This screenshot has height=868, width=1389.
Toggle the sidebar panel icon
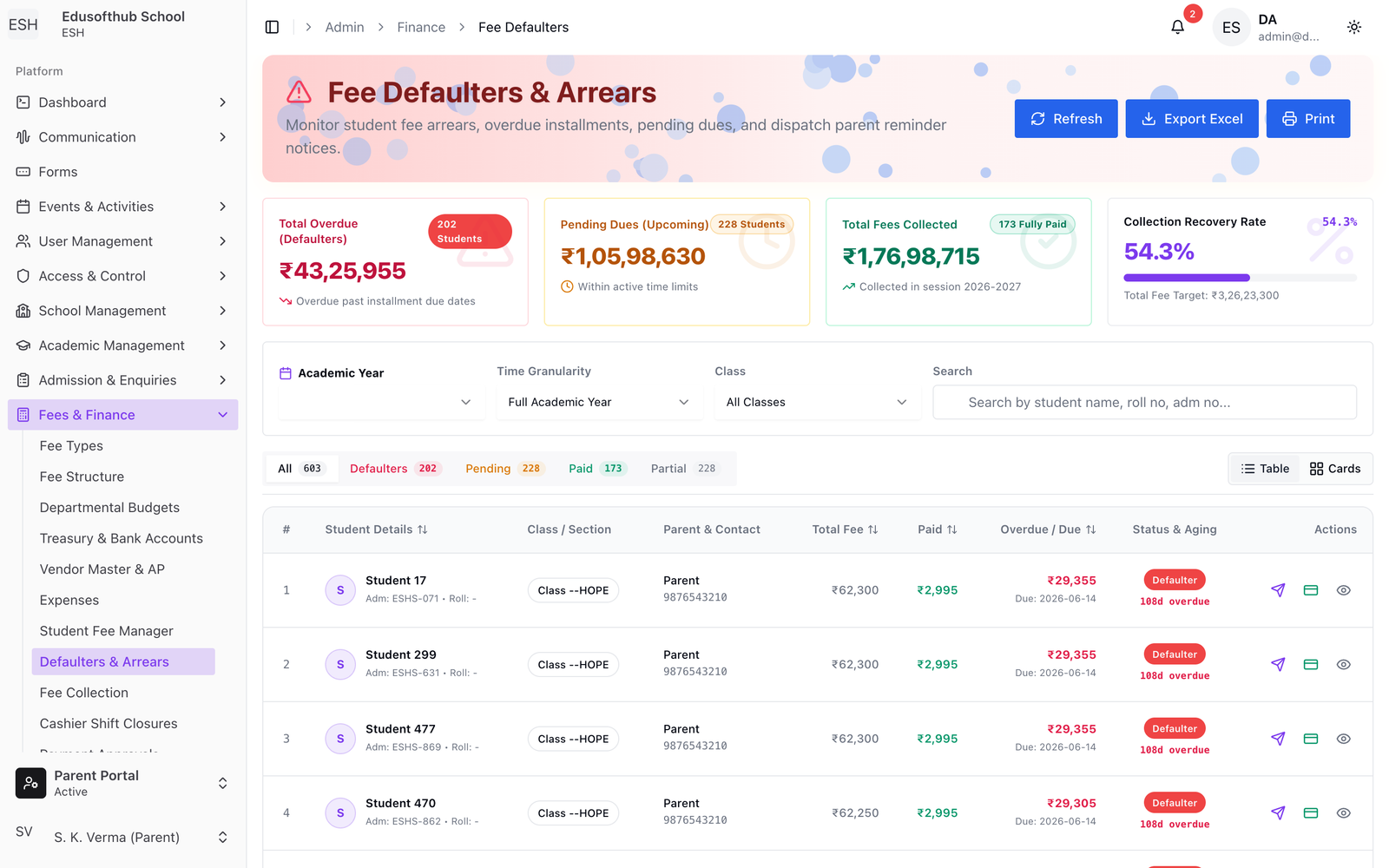tap(272, 27)
